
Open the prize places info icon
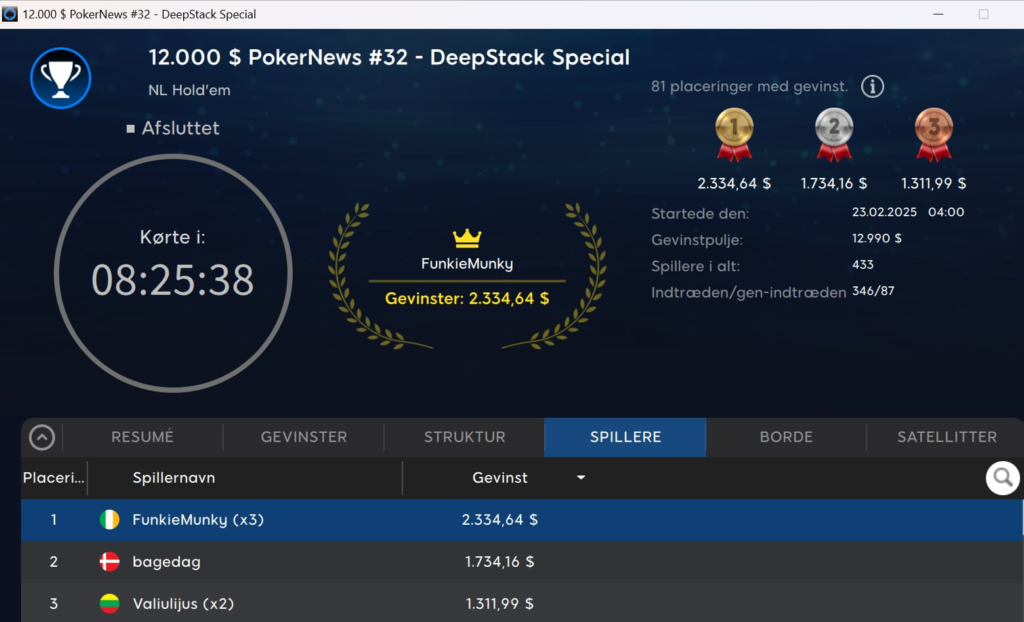point(872,86)
